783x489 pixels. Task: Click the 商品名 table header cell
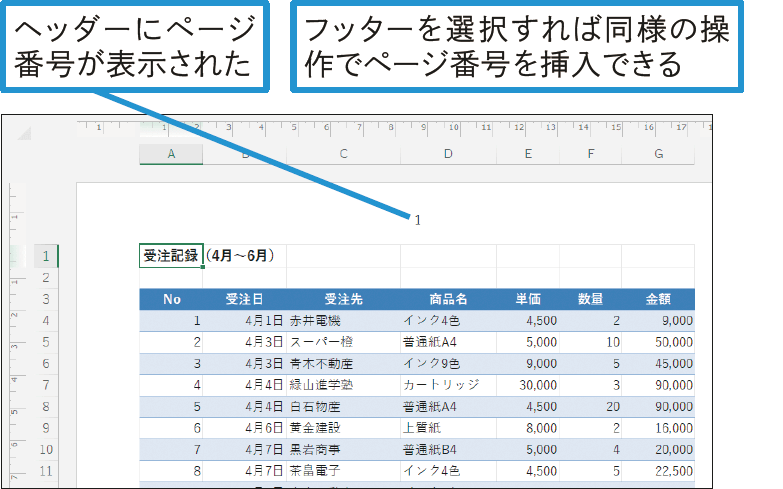[448, 299]
